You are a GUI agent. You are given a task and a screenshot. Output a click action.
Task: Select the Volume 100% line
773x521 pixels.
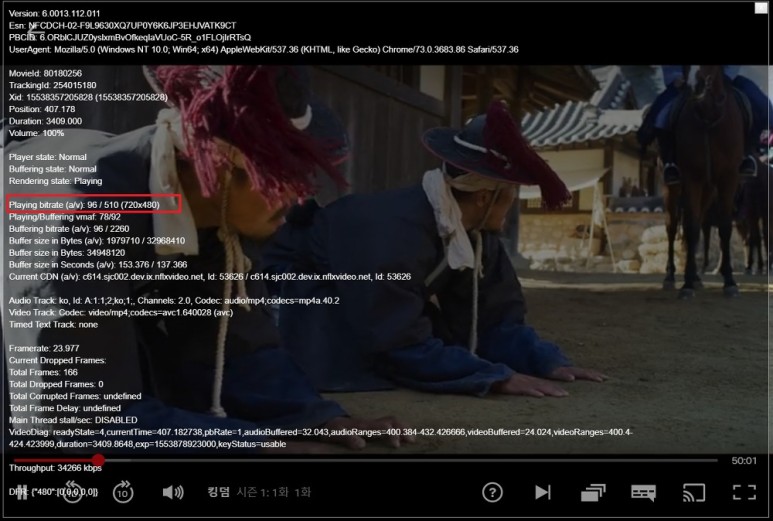(36, 133)
